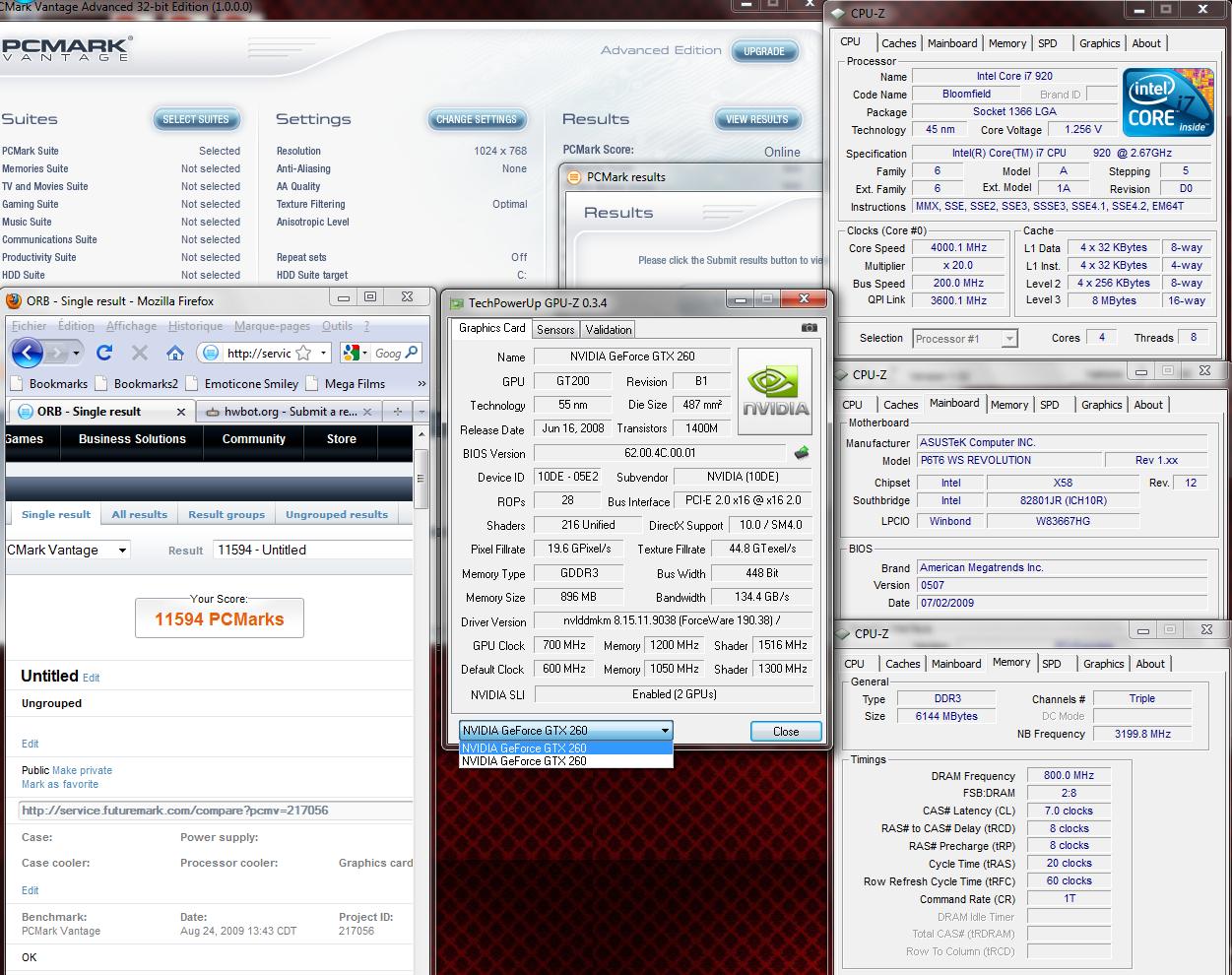1232x975 pixels.
Task: List all Firefox tabs
Action: click(421, 412)
